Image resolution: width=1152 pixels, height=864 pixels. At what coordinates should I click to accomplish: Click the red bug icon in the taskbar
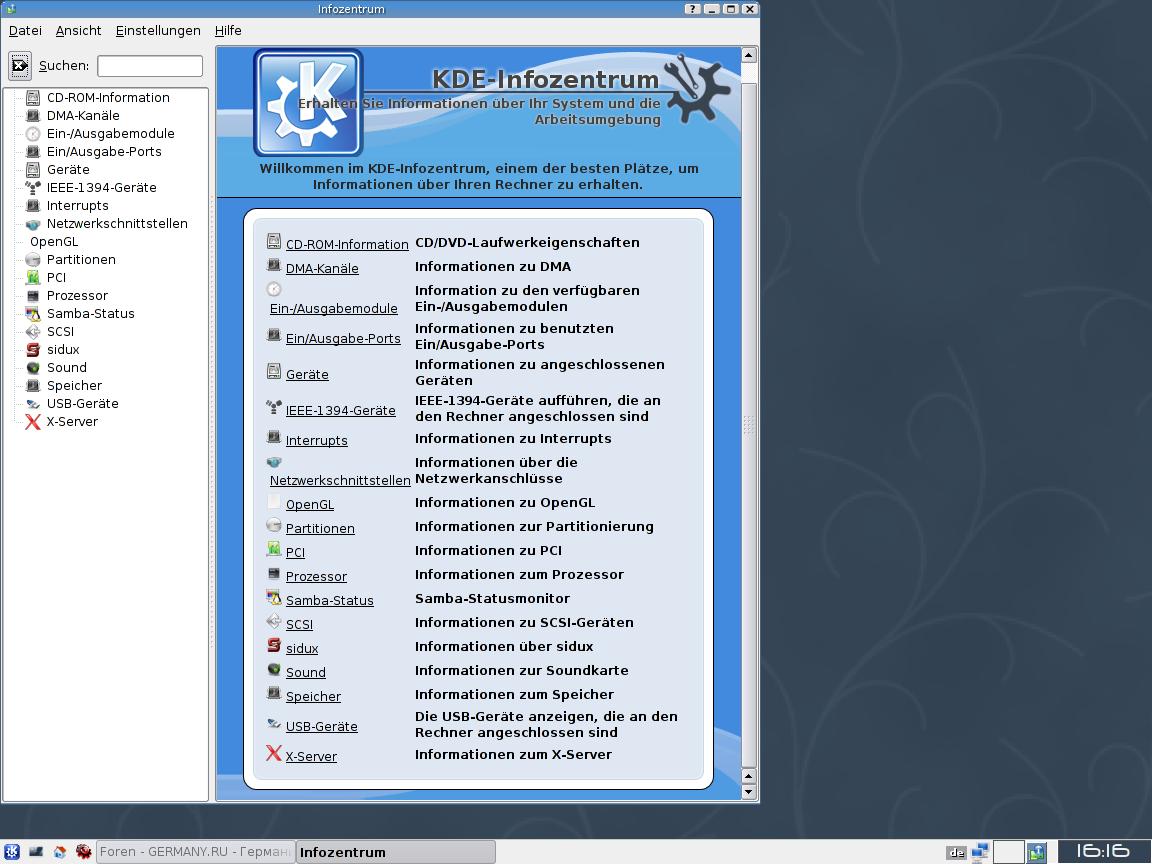coord(84,852)
